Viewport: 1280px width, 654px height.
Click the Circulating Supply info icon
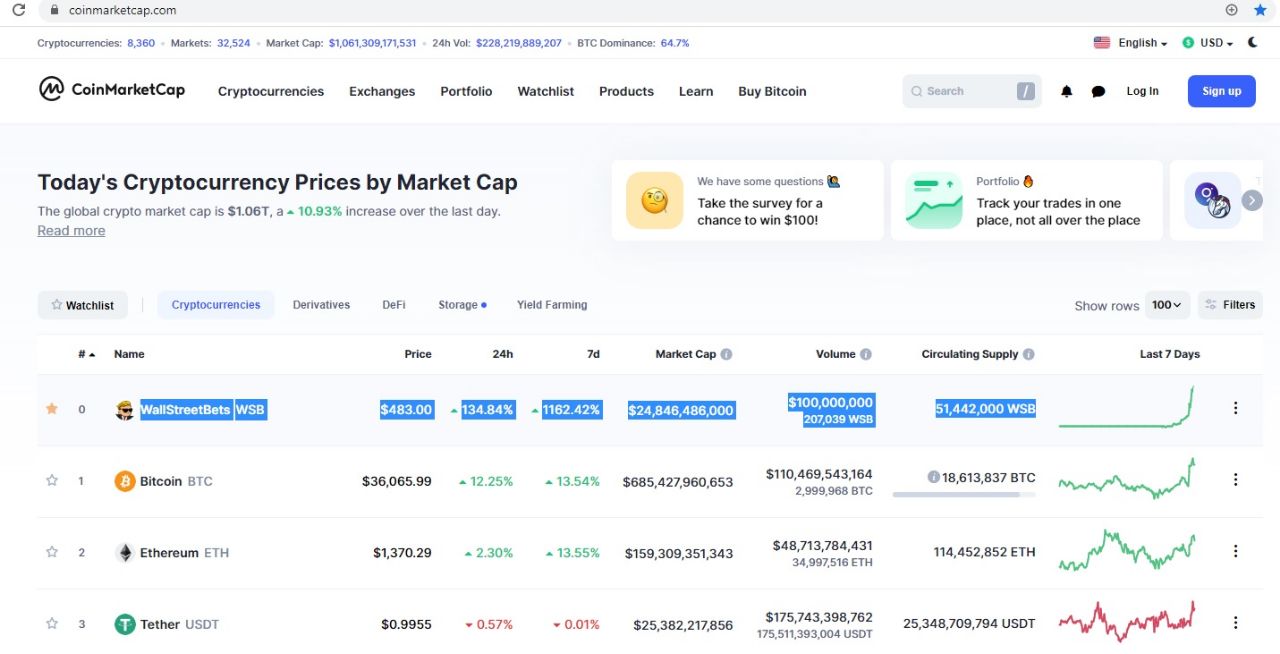click(1029, 354)
